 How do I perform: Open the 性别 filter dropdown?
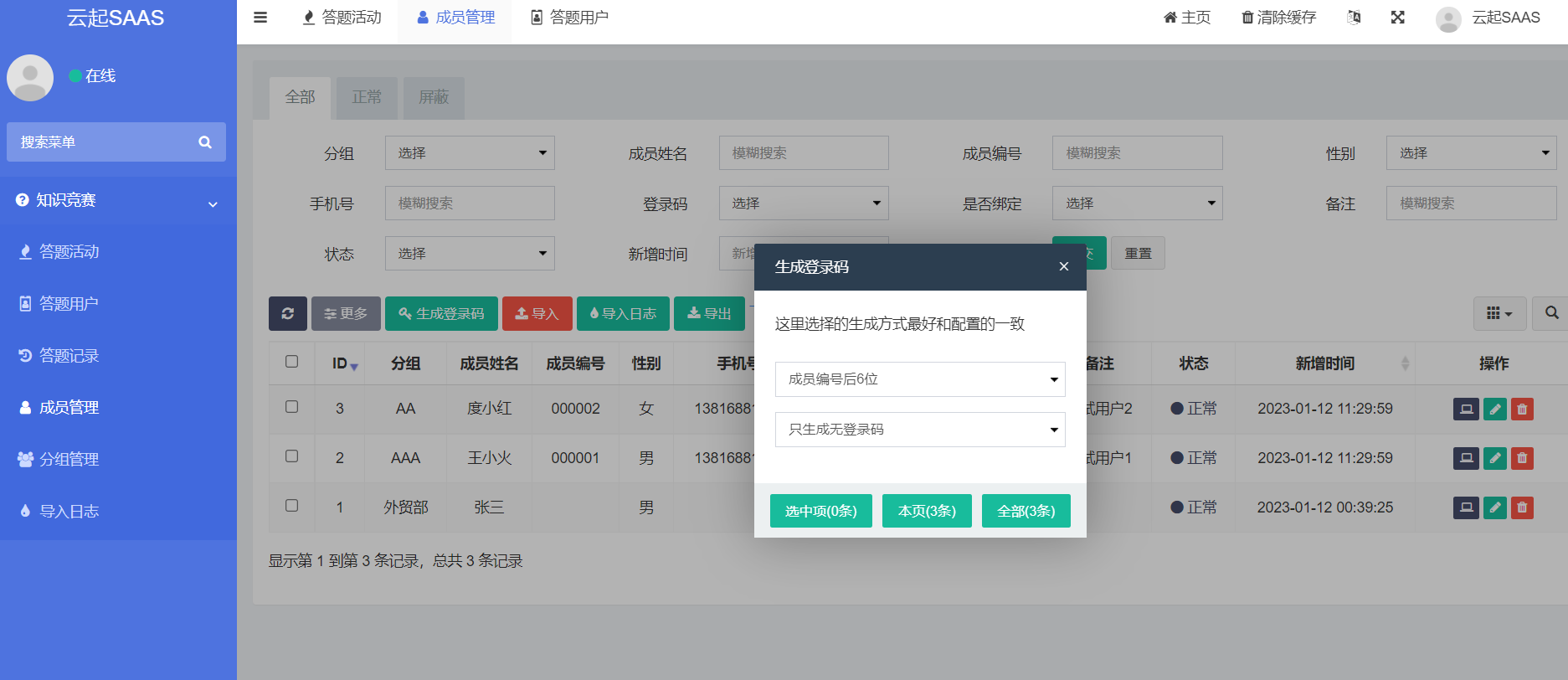tap(1471, 153)
